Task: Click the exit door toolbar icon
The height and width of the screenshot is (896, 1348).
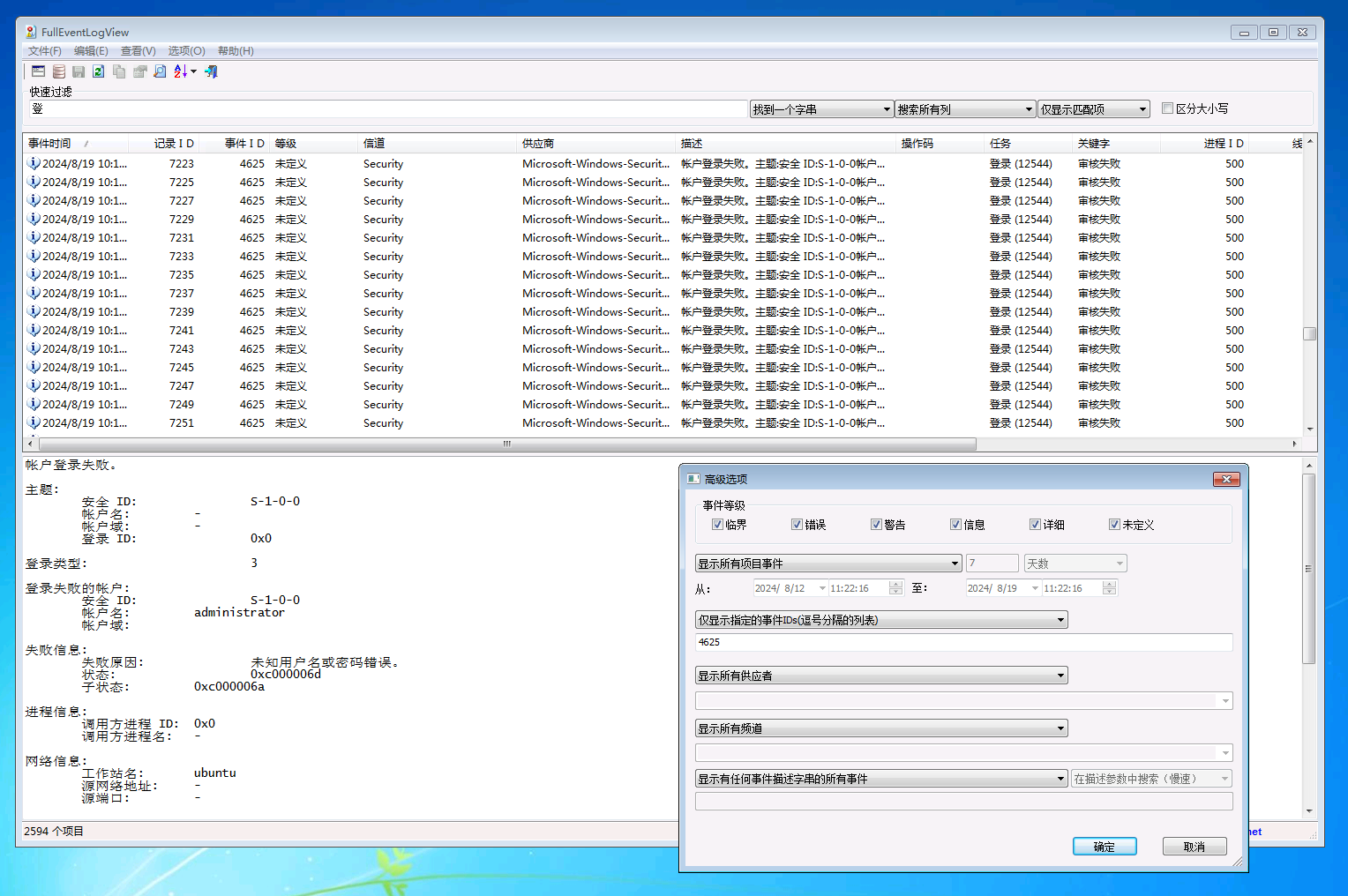Action: coord(211,71)
